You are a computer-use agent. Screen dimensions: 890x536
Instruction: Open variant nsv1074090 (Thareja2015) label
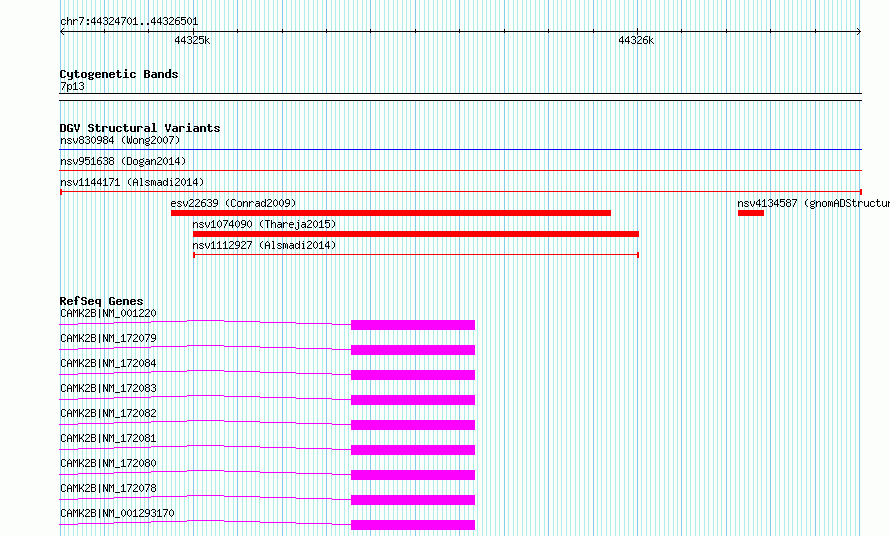pyautogui.click(x=264, y=224)
